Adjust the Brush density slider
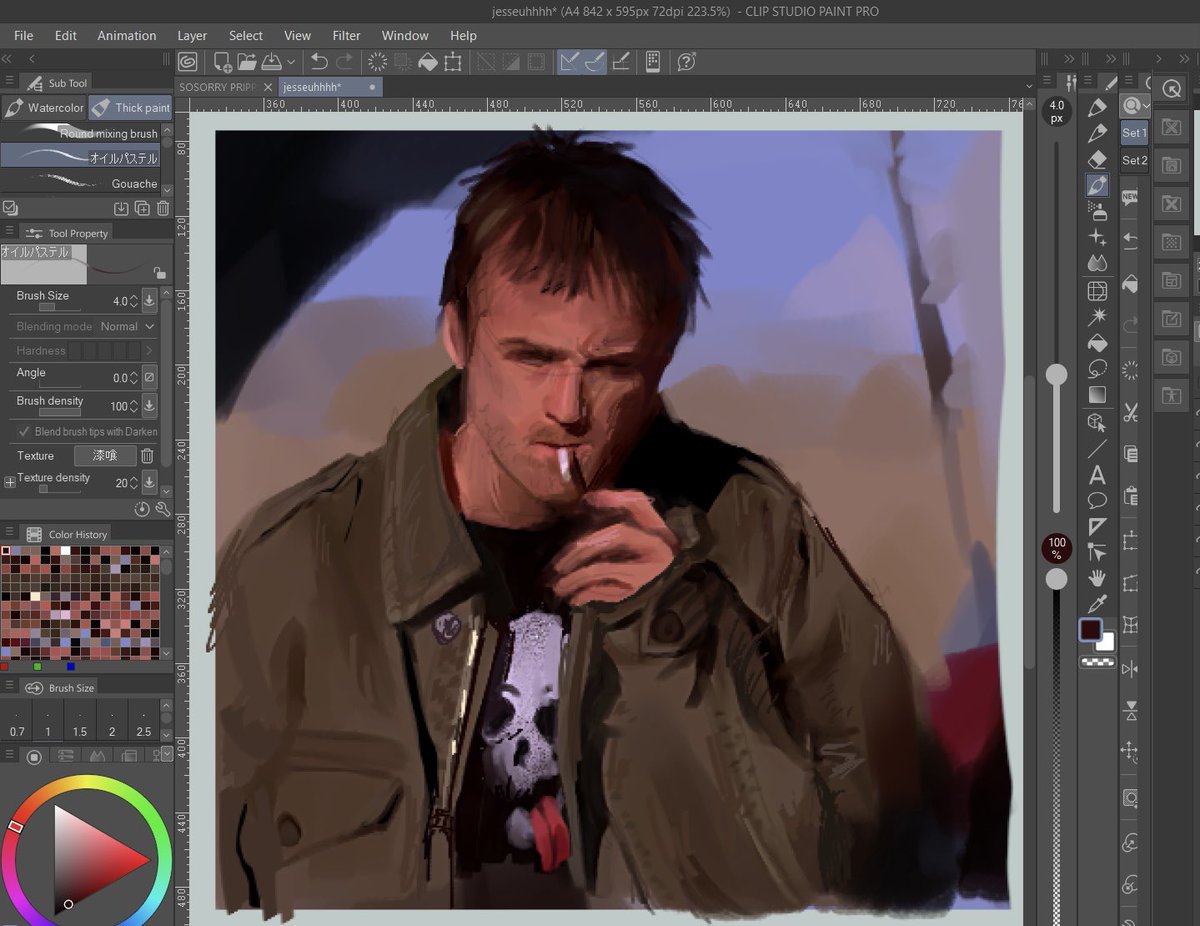The height and width of the screenshot is (926, 1200). click(61, 412)
